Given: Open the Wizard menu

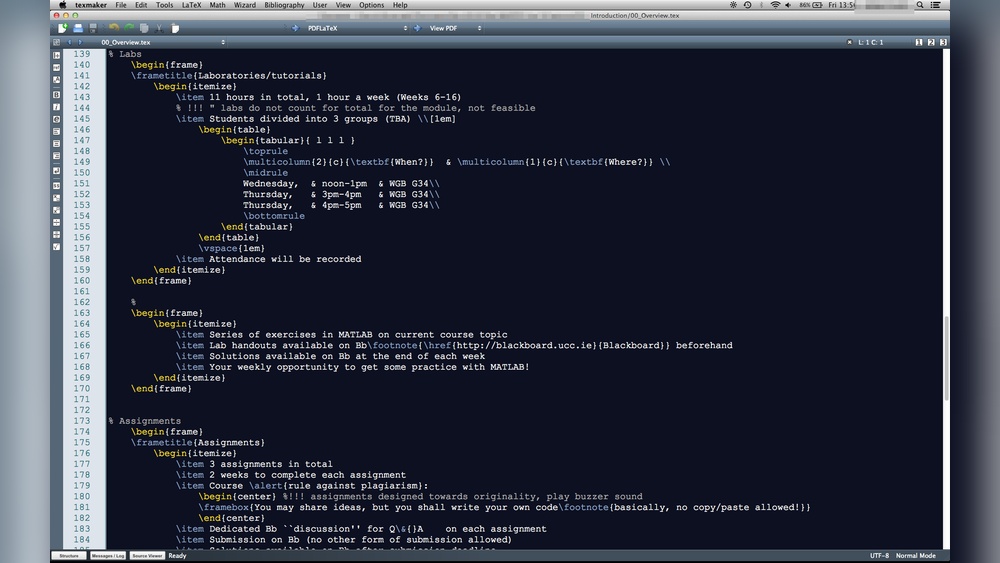Looking at the screenshot, I should tap(244, 5).
